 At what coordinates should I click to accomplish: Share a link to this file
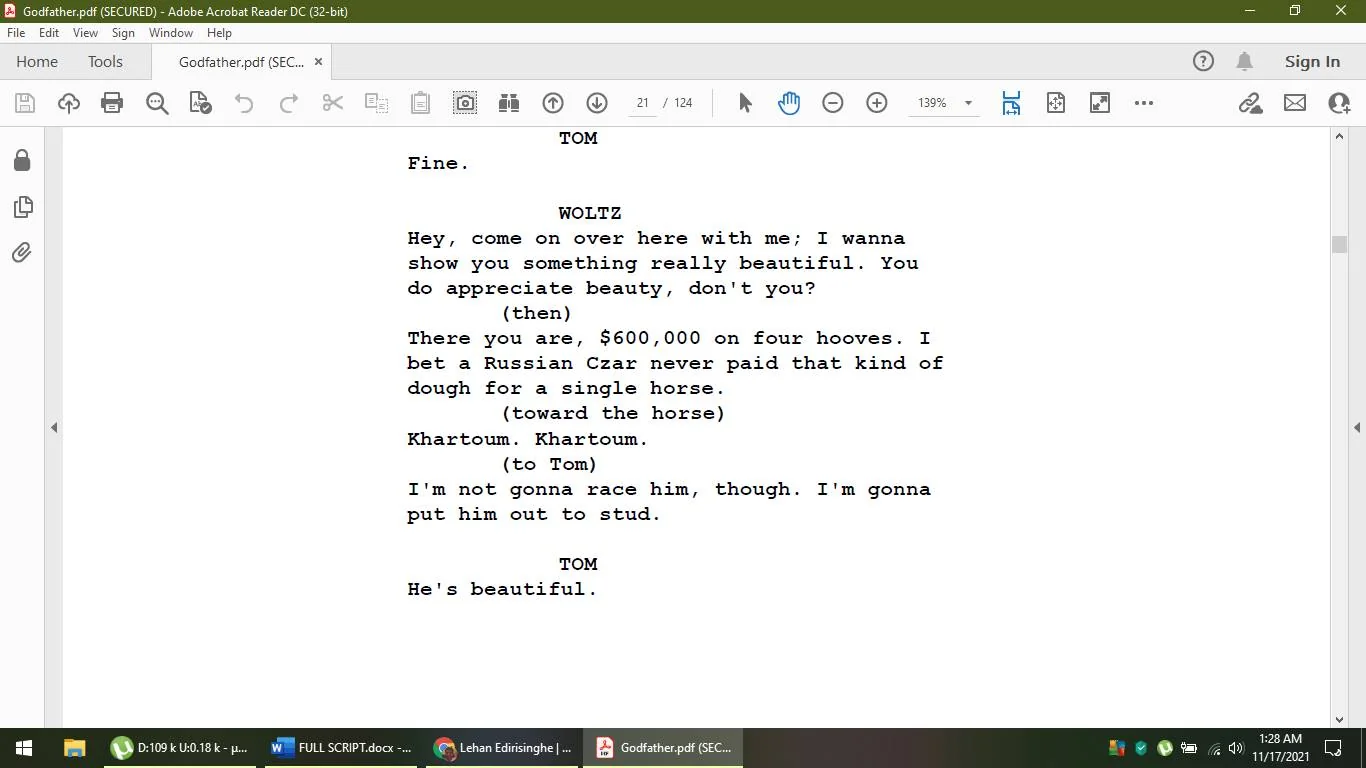click(x=1250, y=103)
